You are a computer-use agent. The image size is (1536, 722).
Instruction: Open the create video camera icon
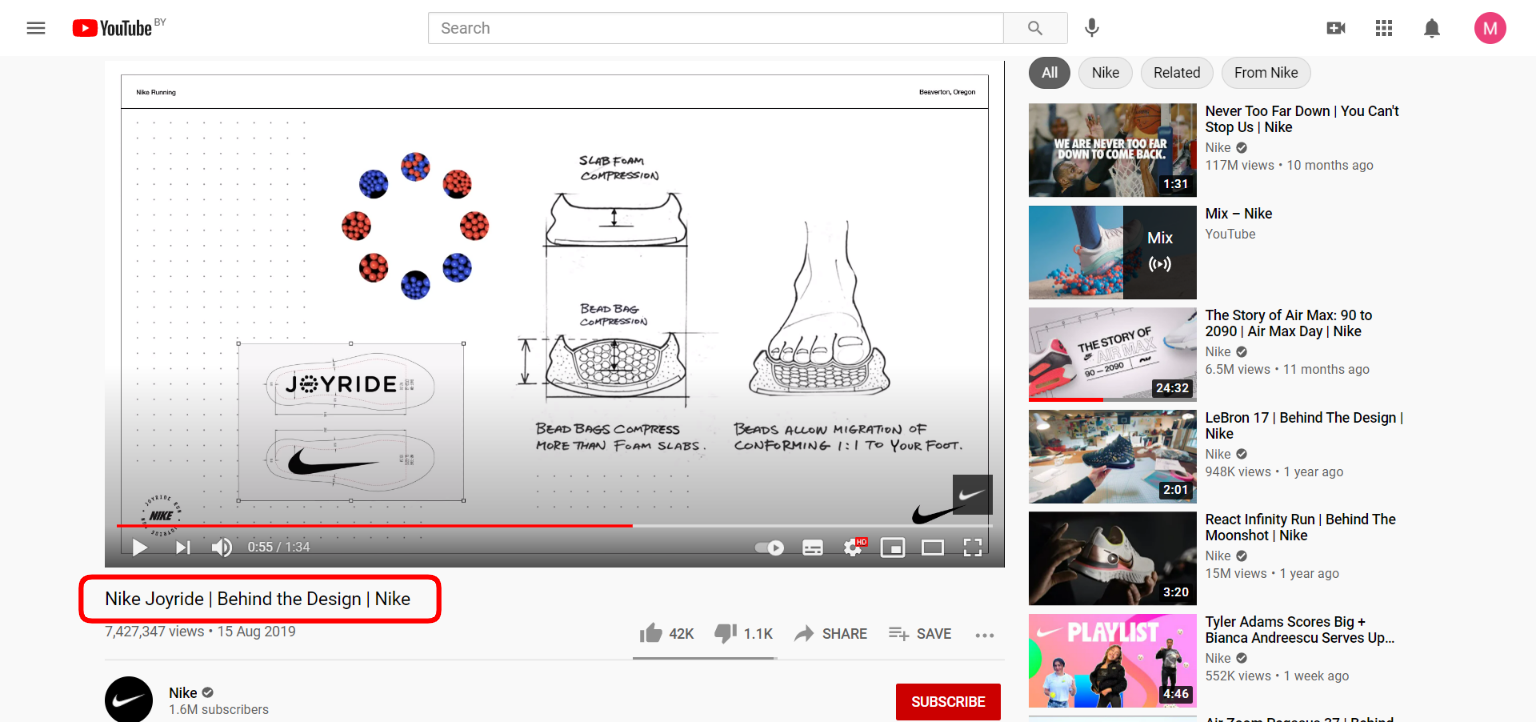click(x=1336, y=28)
